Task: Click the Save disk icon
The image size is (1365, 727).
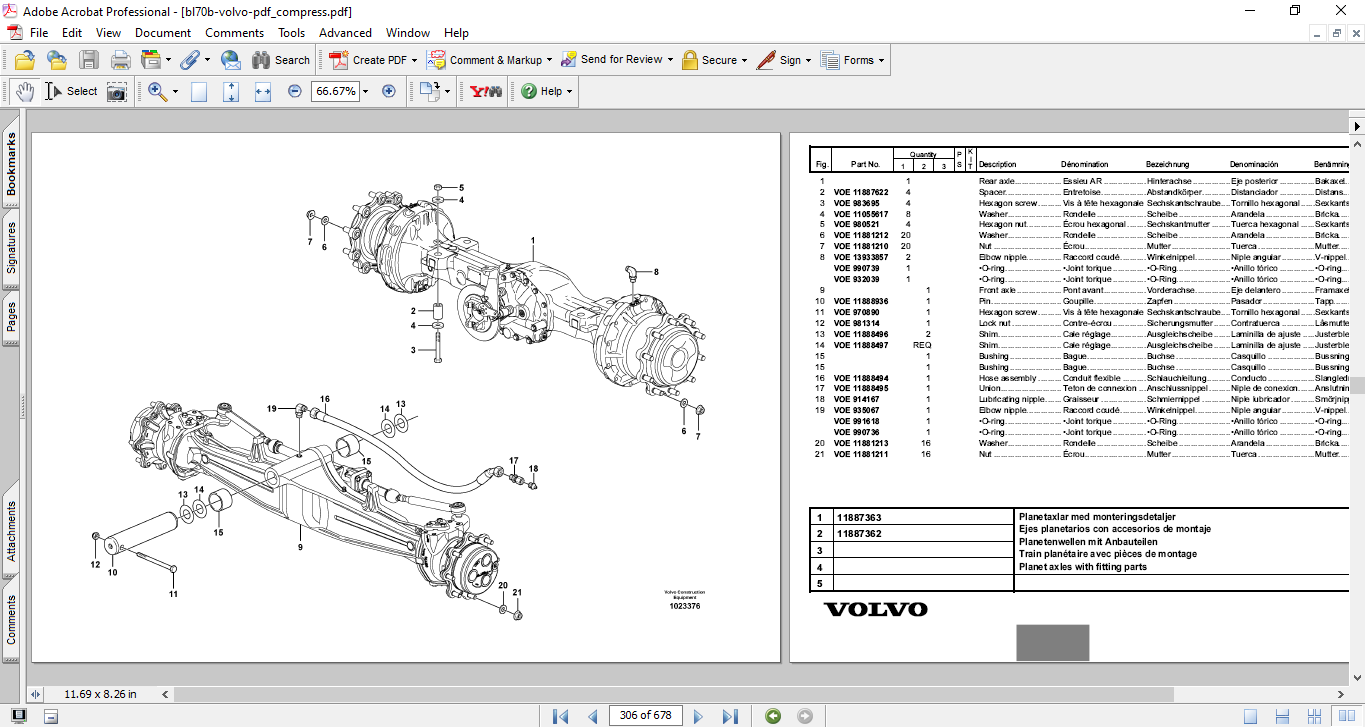Action: pyautogui.click(x=89, y=60)
